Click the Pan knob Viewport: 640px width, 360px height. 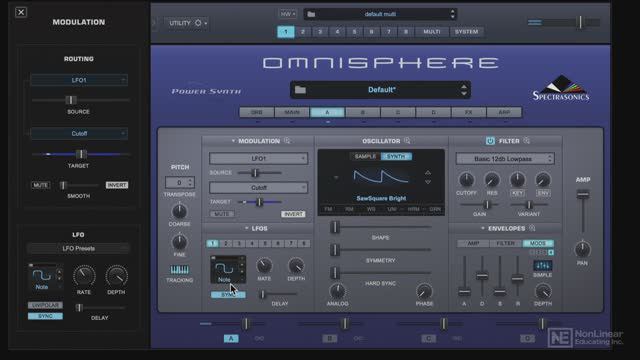click(x=582, y=249)
